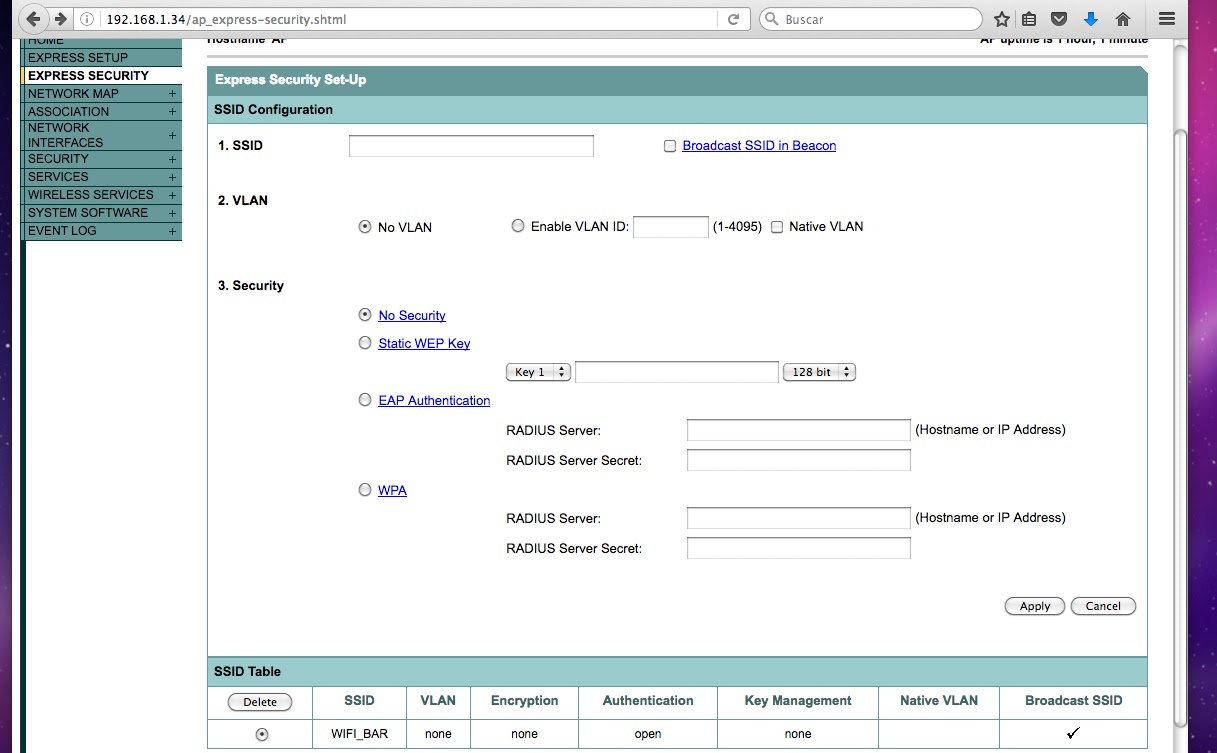Screen dimensions: 1217x753
Task: Apply the security configuration
Action: pyautogui.click(x=1034, y=606)
